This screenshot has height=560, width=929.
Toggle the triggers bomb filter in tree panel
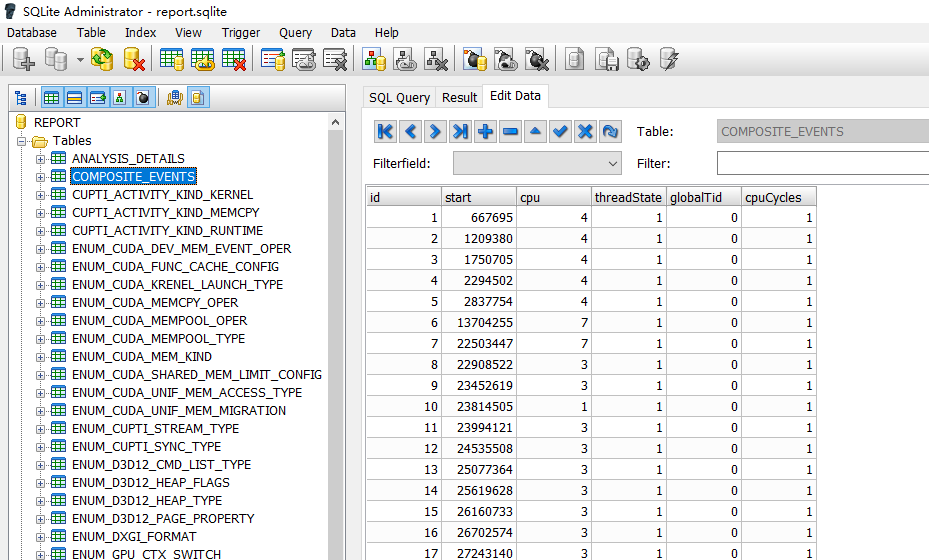pos(143,98)
